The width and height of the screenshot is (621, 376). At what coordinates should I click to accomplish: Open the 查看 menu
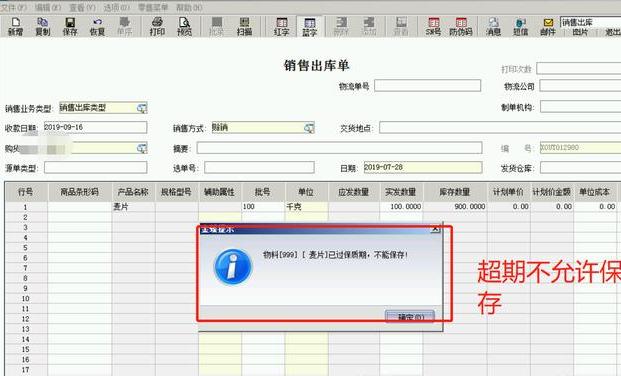tap(82, 7)
